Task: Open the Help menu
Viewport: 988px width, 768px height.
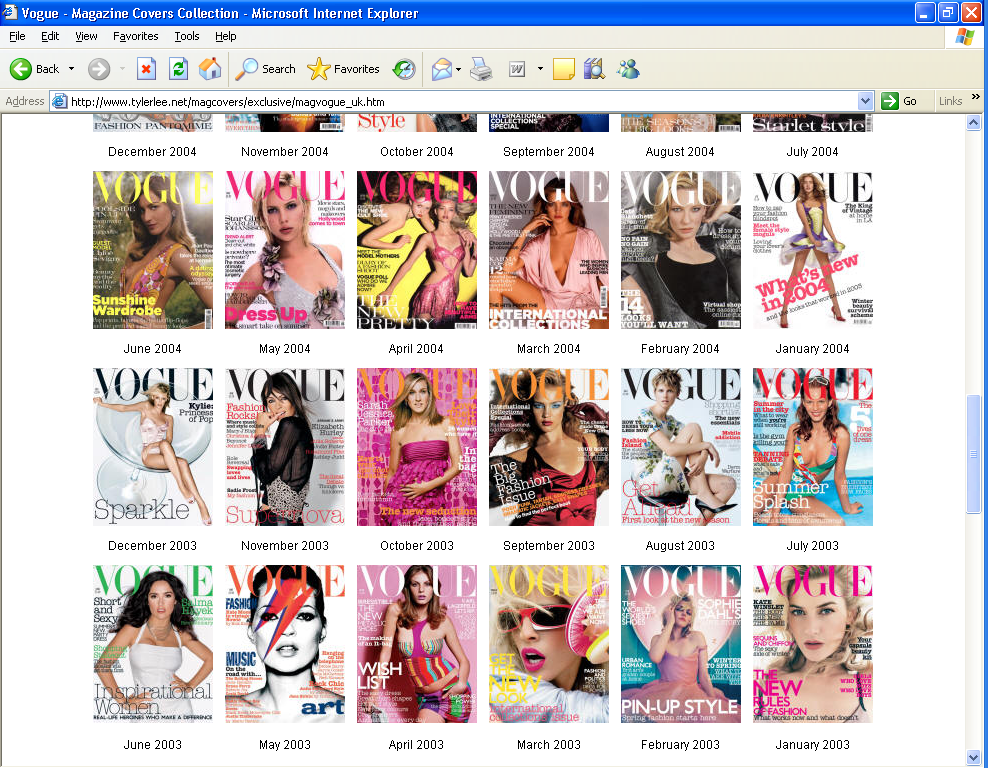Action: pyautogui.click(x=226, y=36)
